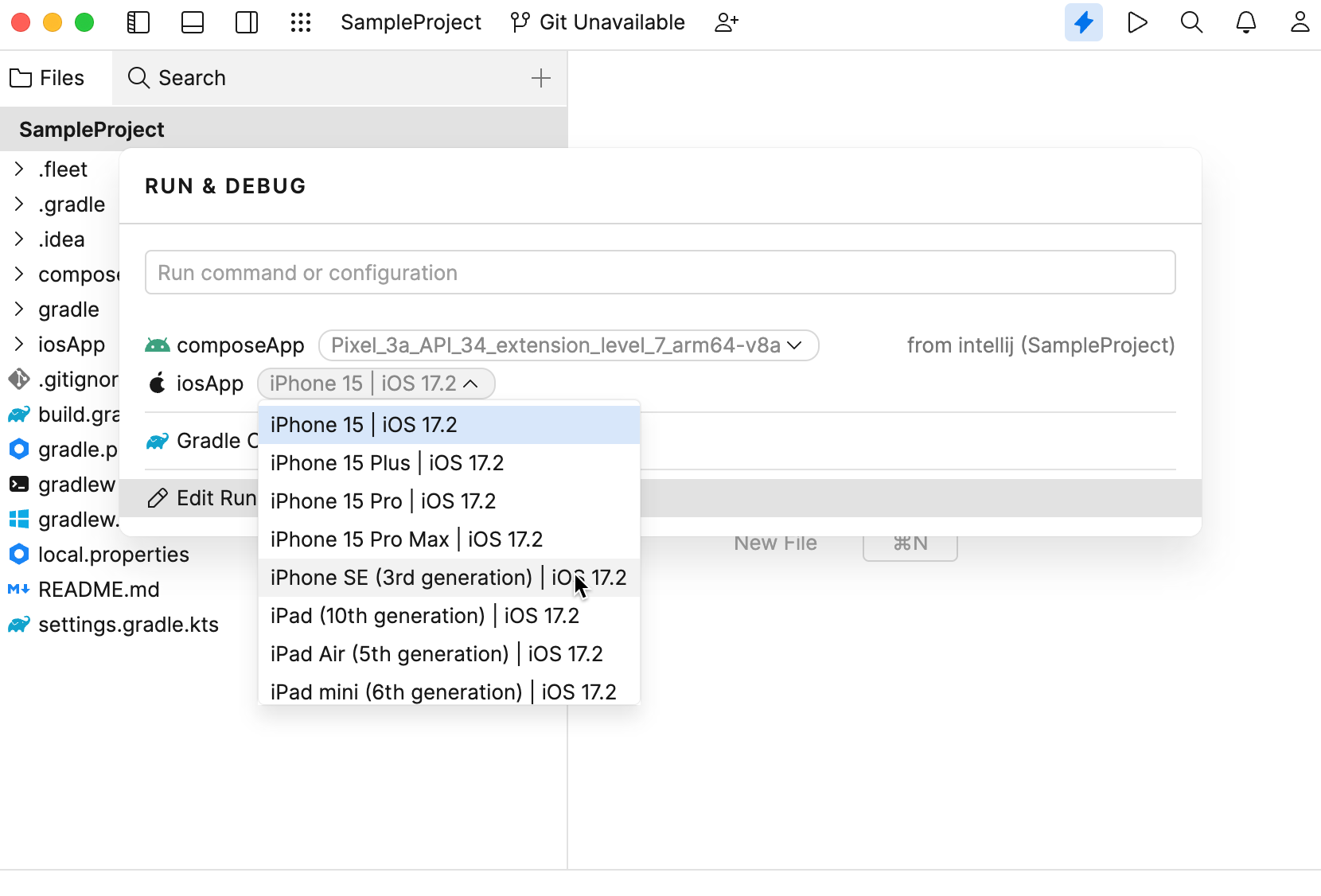Open the Pixel_3a_API_34 device dropdown

(x=568, y=345)
